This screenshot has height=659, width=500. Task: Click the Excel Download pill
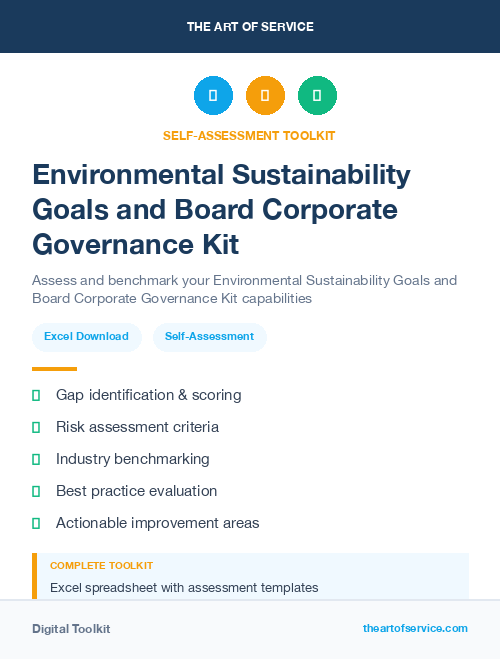[x=87, y=337]
